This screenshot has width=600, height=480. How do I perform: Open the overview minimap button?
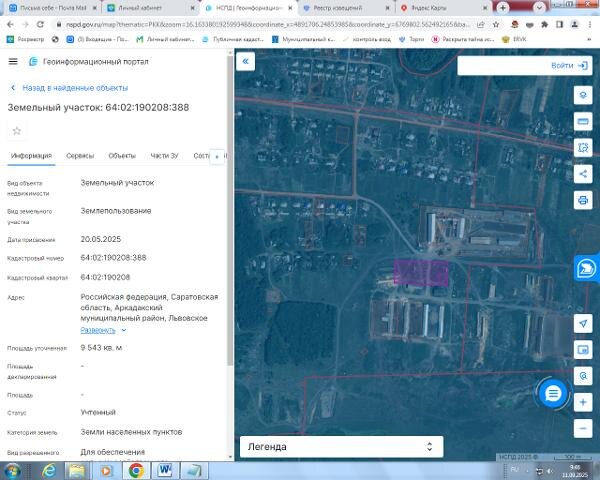pos(583,349)
